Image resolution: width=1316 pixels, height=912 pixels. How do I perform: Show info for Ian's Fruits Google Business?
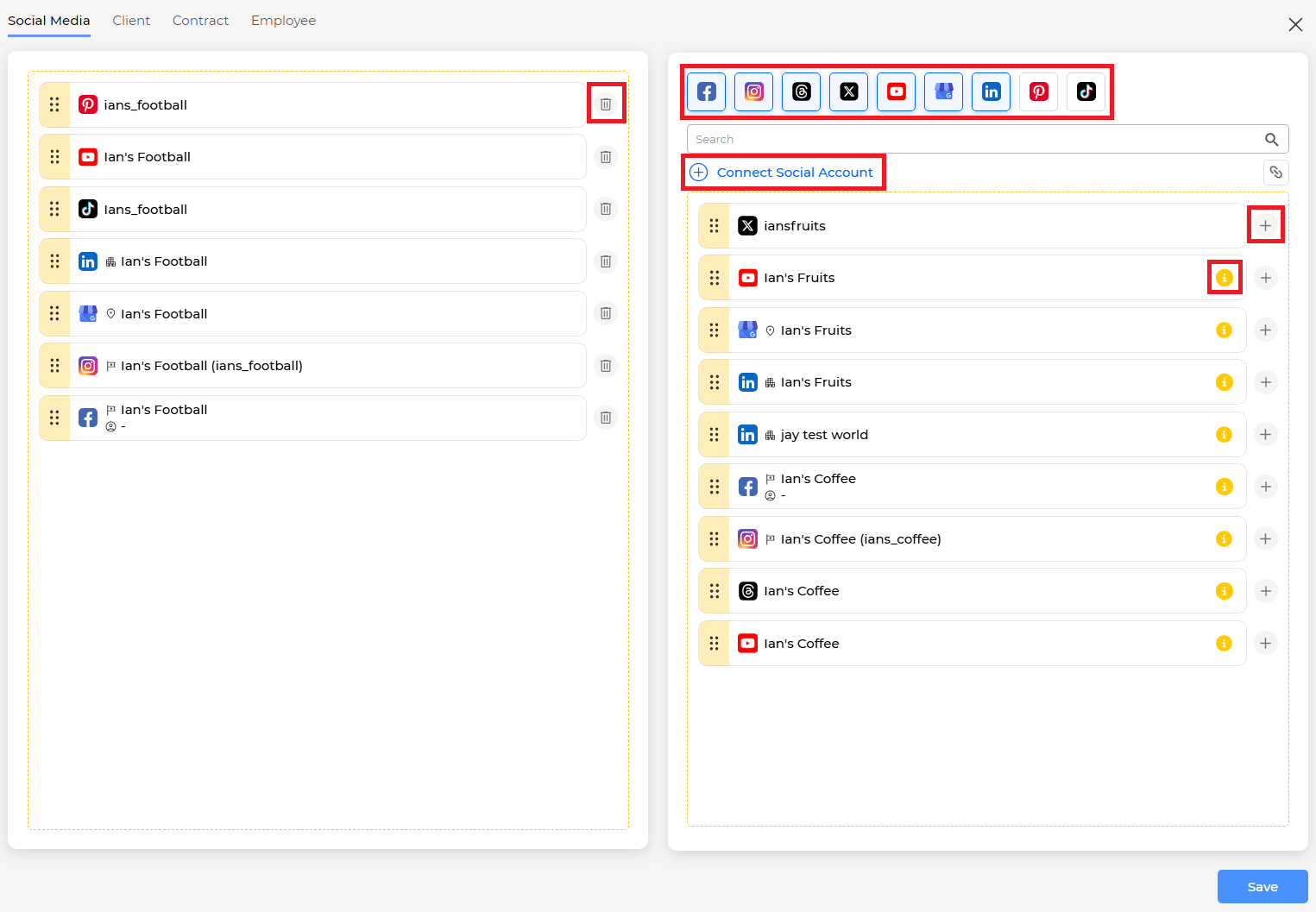tap(1225, 330)
